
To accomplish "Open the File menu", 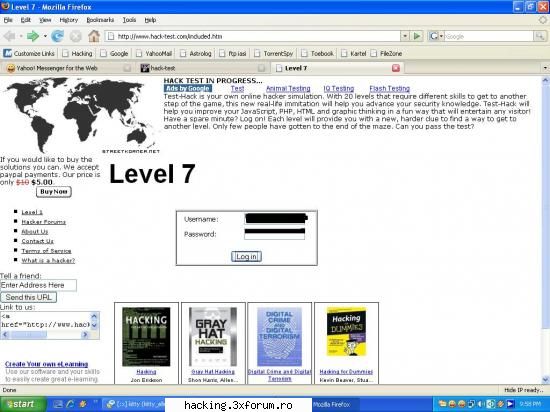I will click(8, 20).
